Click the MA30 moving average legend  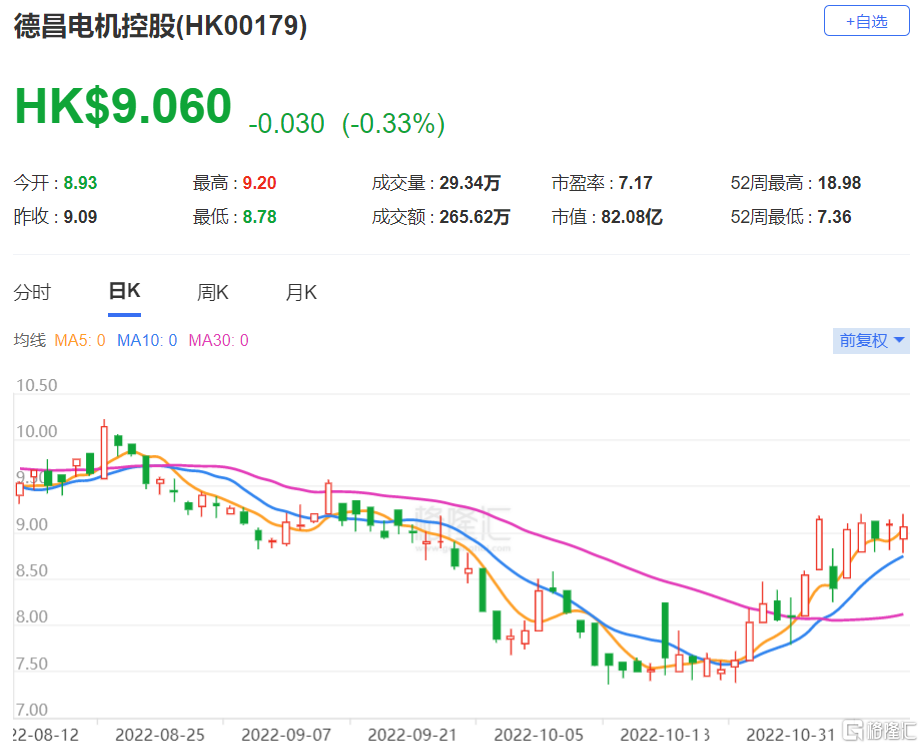(x=218, y=340)
